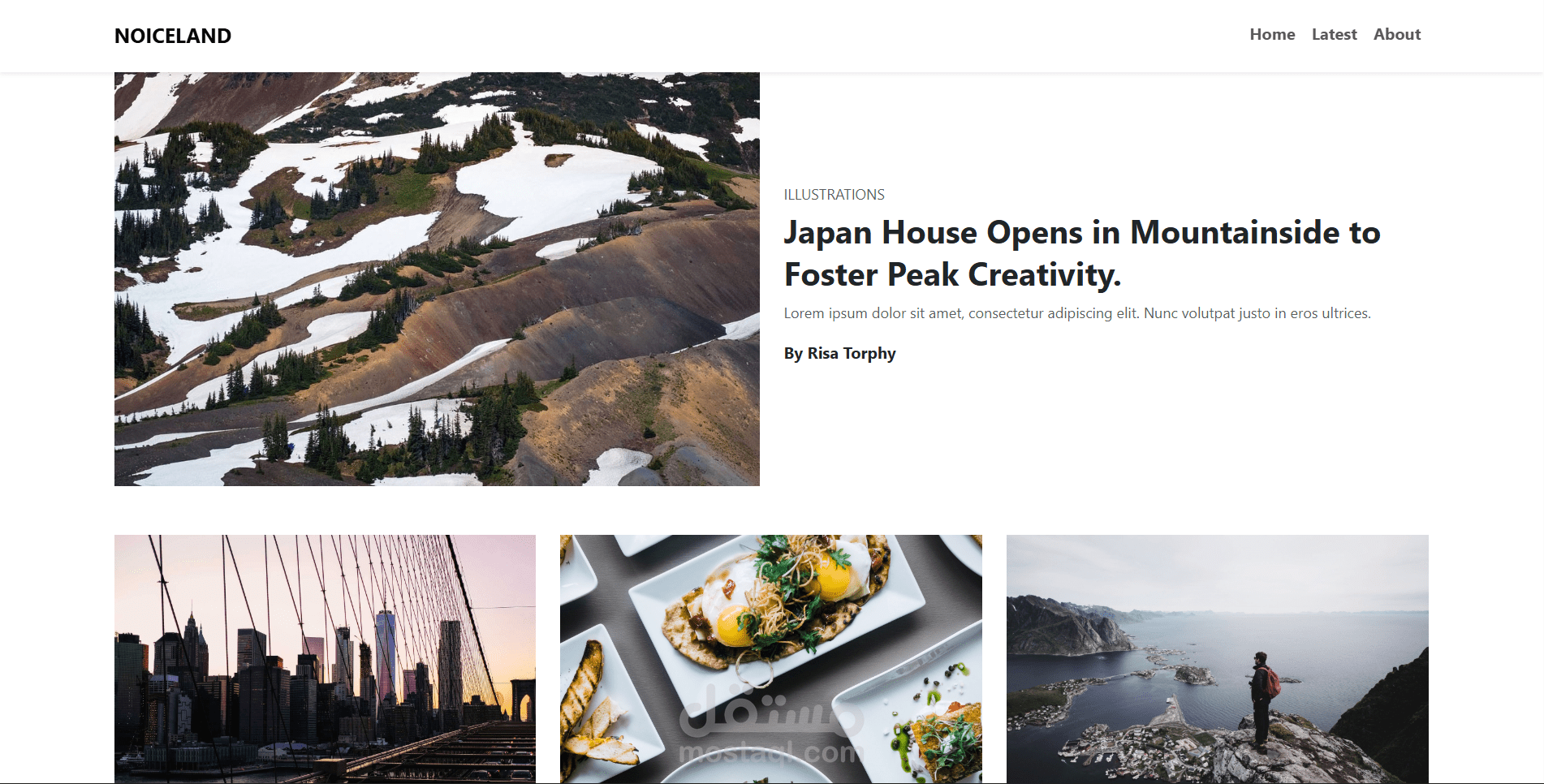
Task: Open the Japan House Opens headline
Action: pyautogui.click(x=1082, y=253)
